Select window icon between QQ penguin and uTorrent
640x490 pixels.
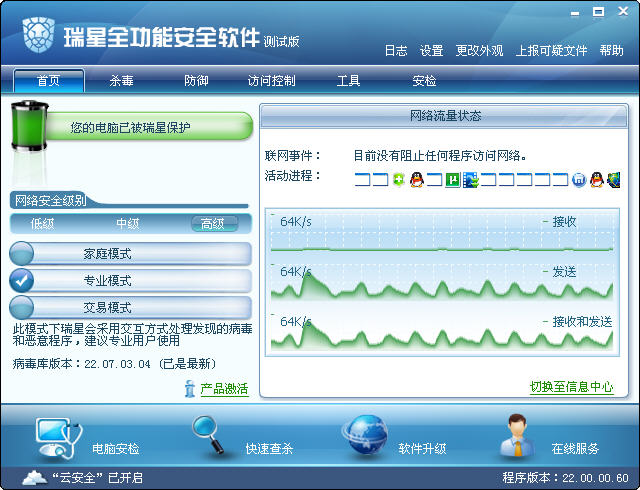(434, 180)
